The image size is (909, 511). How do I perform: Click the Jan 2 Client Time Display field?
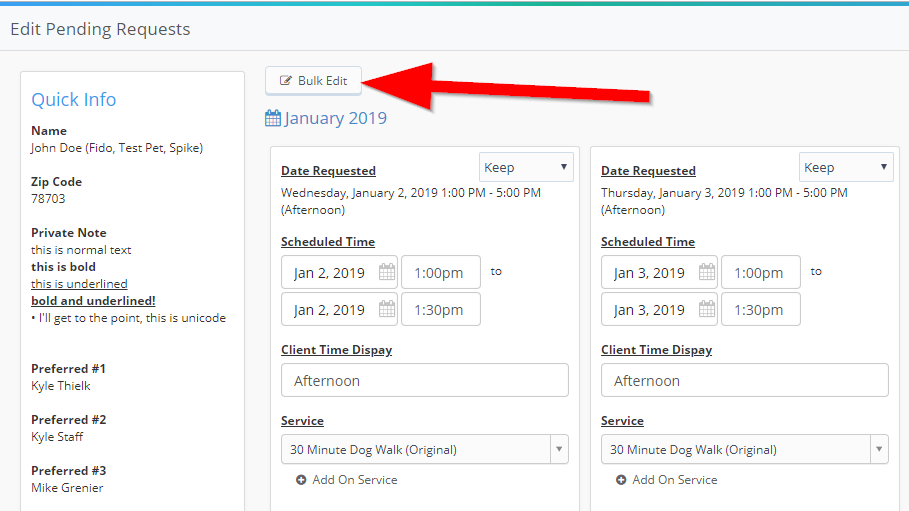click(x=425, y=380)
